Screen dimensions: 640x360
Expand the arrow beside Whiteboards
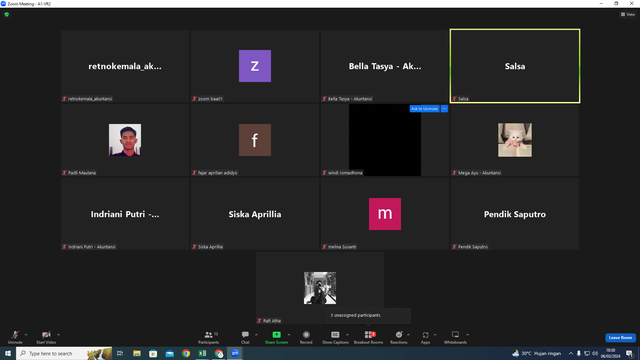[x=468, y=335]
